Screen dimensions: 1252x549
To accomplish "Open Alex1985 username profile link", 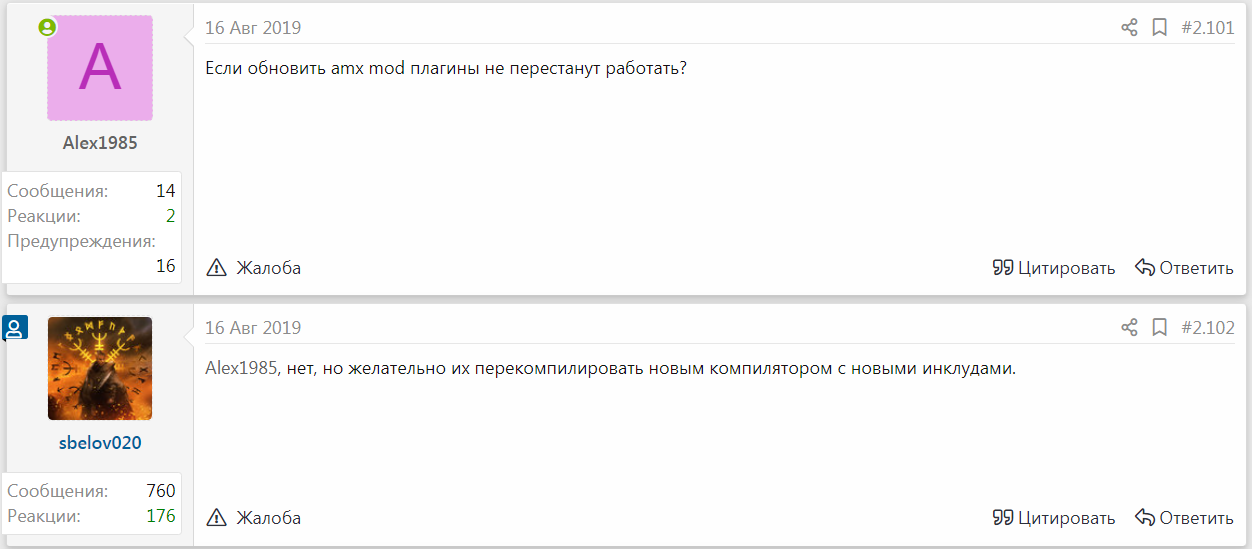I will [100, 143].
